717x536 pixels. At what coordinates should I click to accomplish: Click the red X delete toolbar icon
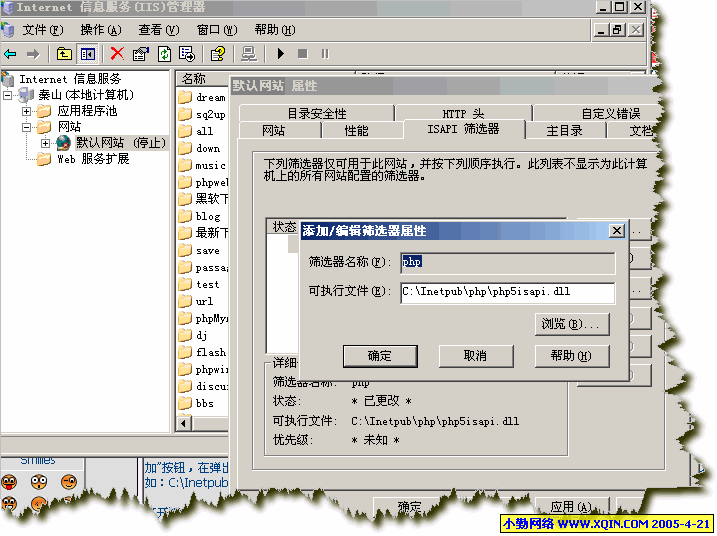(x=117, y=54)
